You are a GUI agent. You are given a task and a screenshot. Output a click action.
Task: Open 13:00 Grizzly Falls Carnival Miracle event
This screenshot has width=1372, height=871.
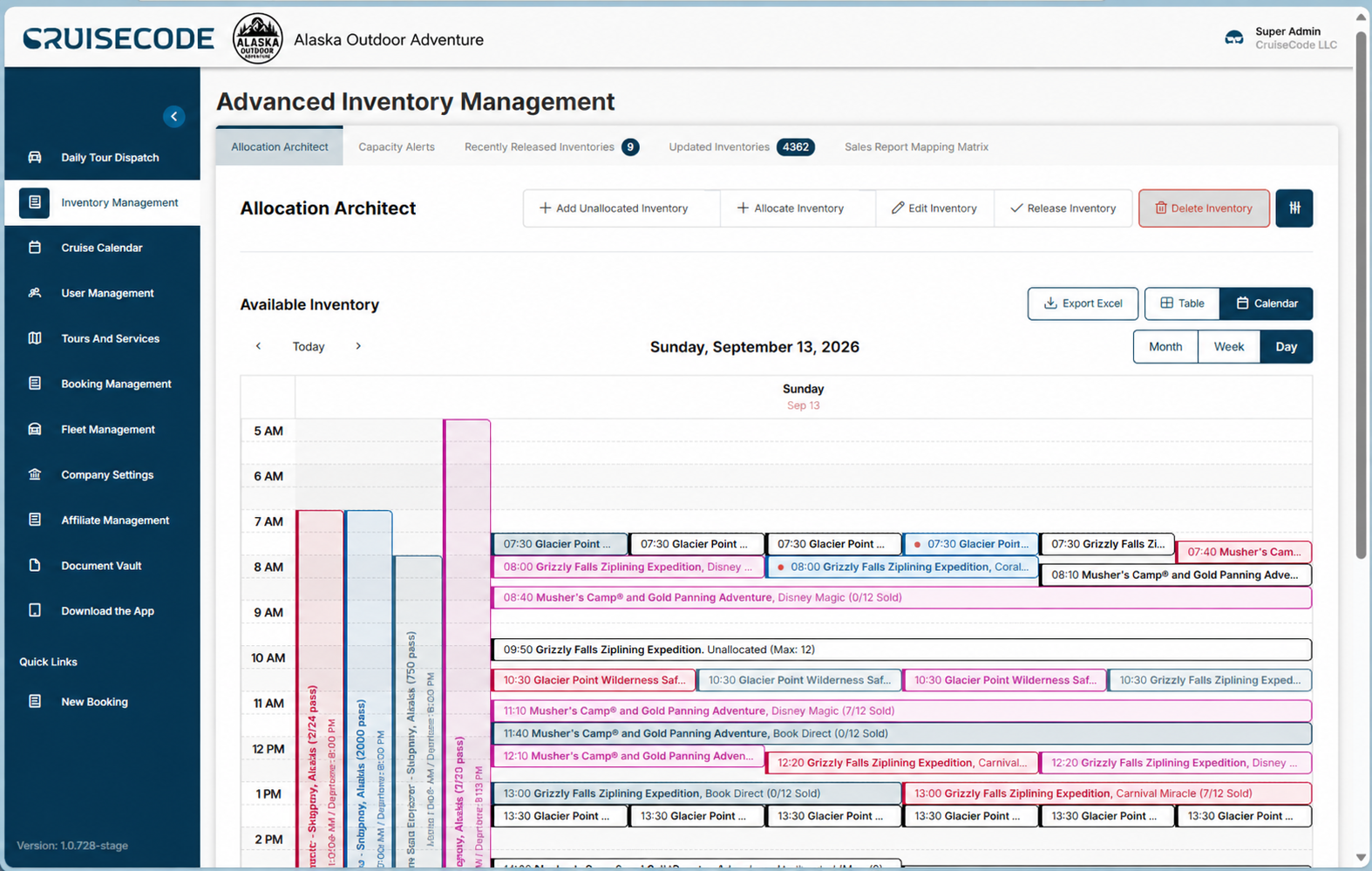1107,793
